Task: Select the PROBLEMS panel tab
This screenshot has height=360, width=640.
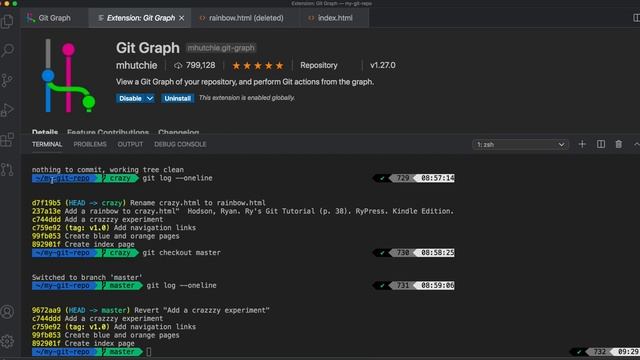Action: [x=90, y=144]
